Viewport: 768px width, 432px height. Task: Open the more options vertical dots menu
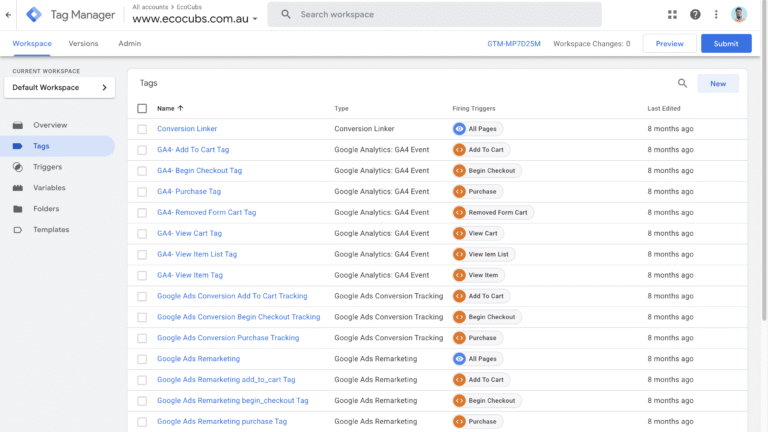point(717,14)
